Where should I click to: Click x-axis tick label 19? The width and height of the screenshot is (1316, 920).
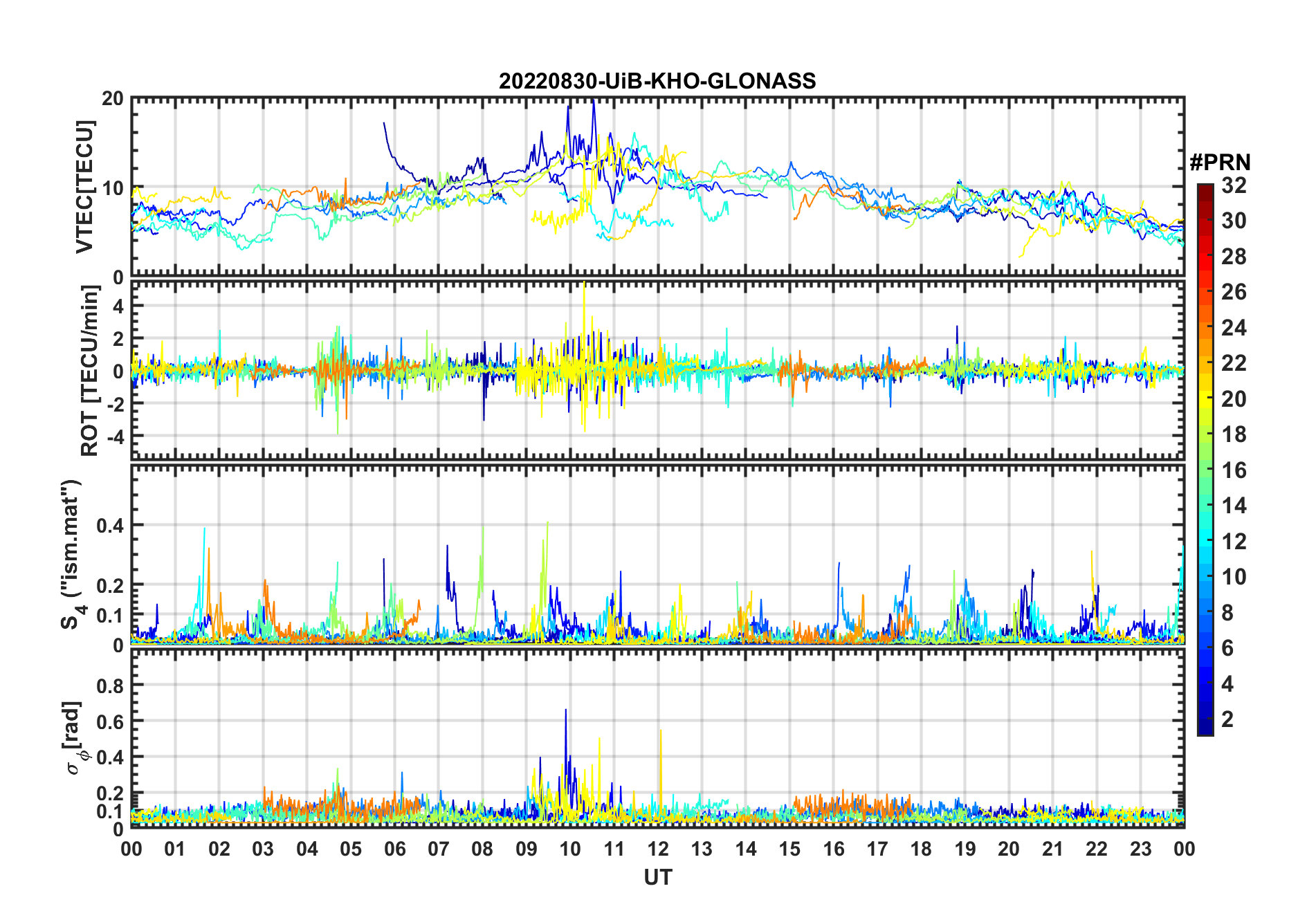pyautogui.click(x=965, y=849)
